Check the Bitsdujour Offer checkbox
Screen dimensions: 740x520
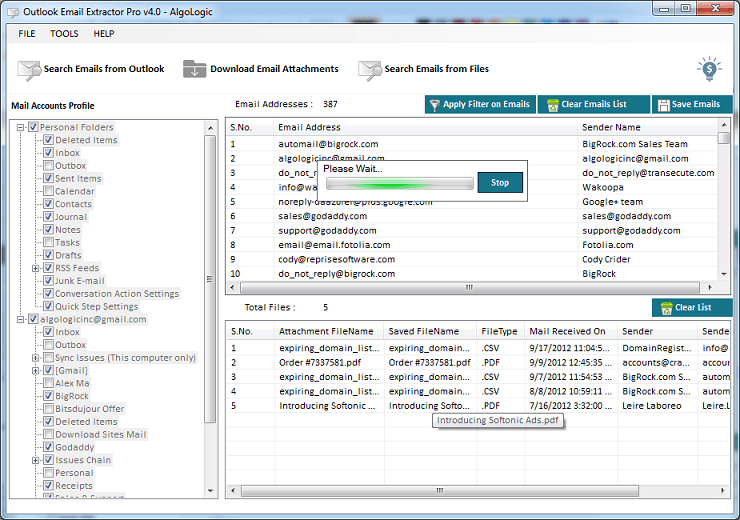(x=48, y=408)
